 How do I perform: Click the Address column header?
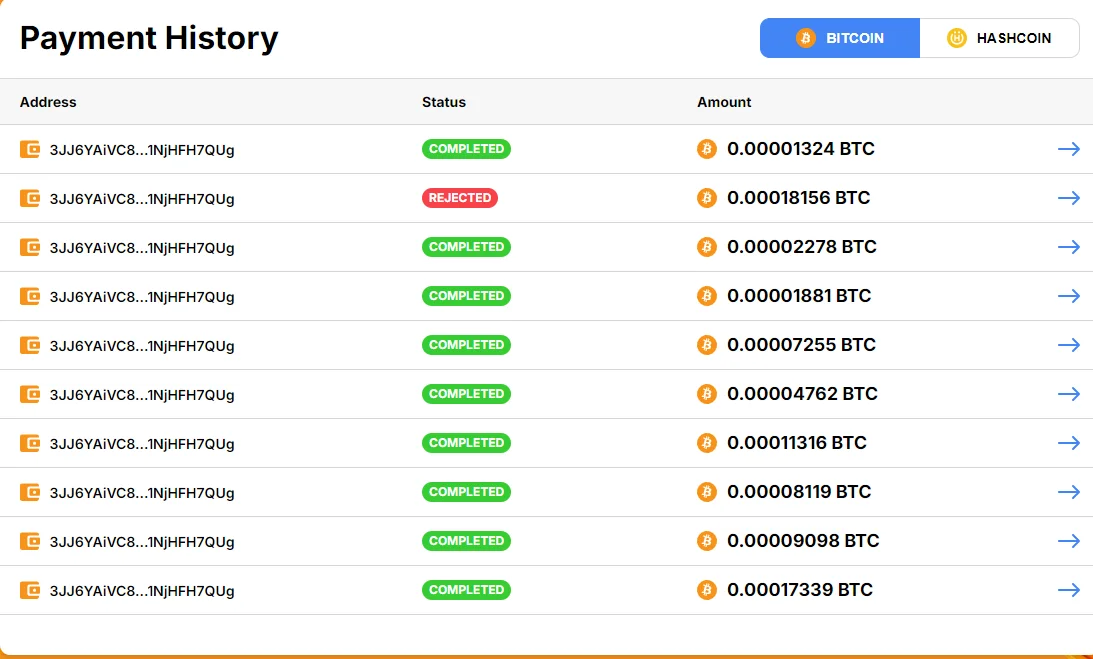click(48, 102)
